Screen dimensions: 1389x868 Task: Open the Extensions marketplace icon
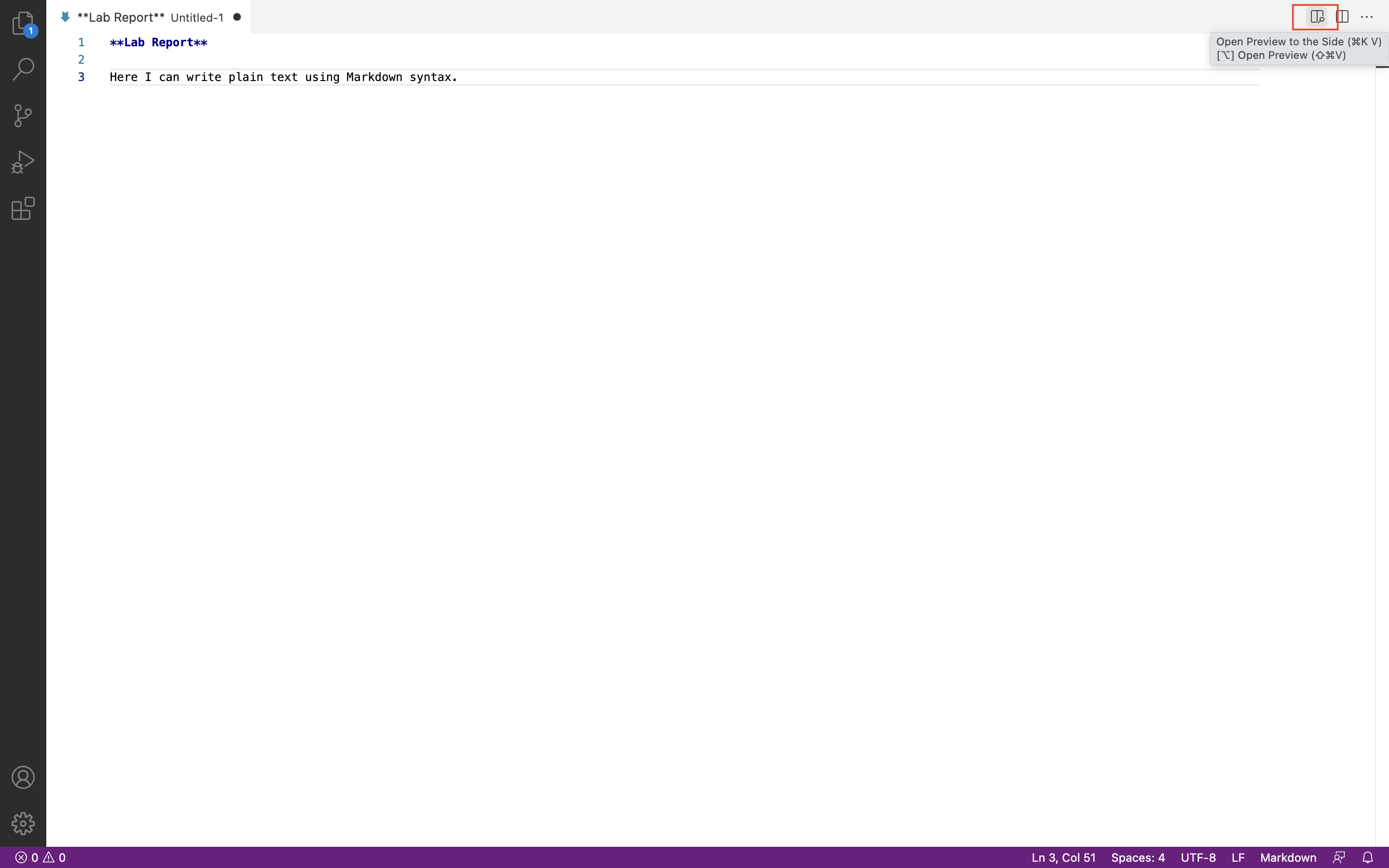click(23, 208)
